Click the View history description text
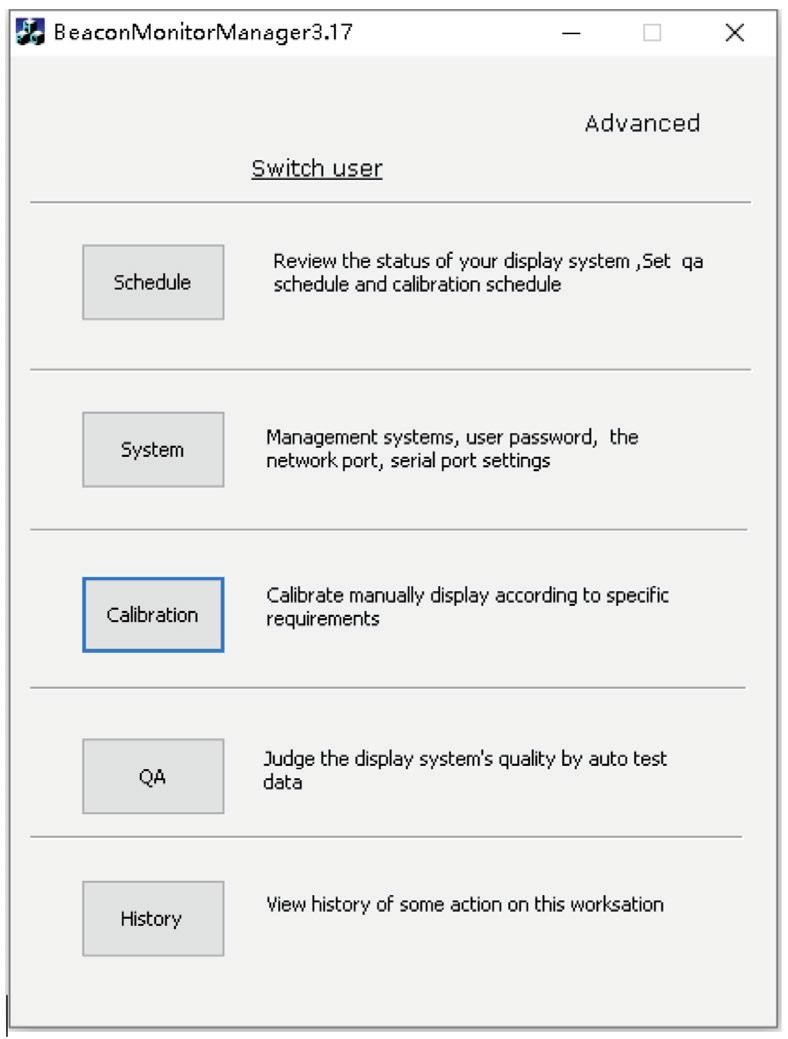Viewport: 788px width, 1039px height. (465, 904)
